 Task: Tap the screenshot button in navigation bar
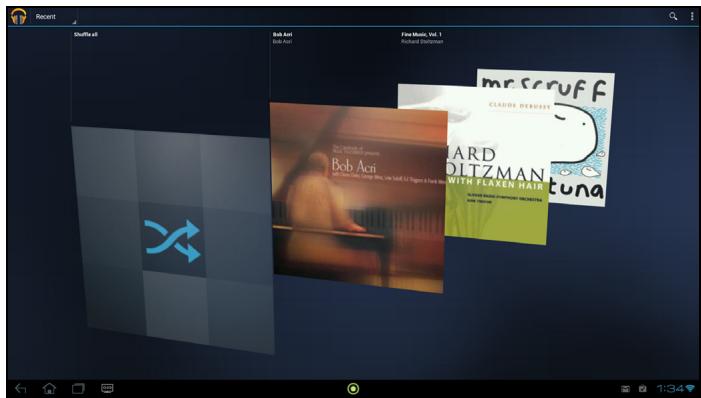107,388
